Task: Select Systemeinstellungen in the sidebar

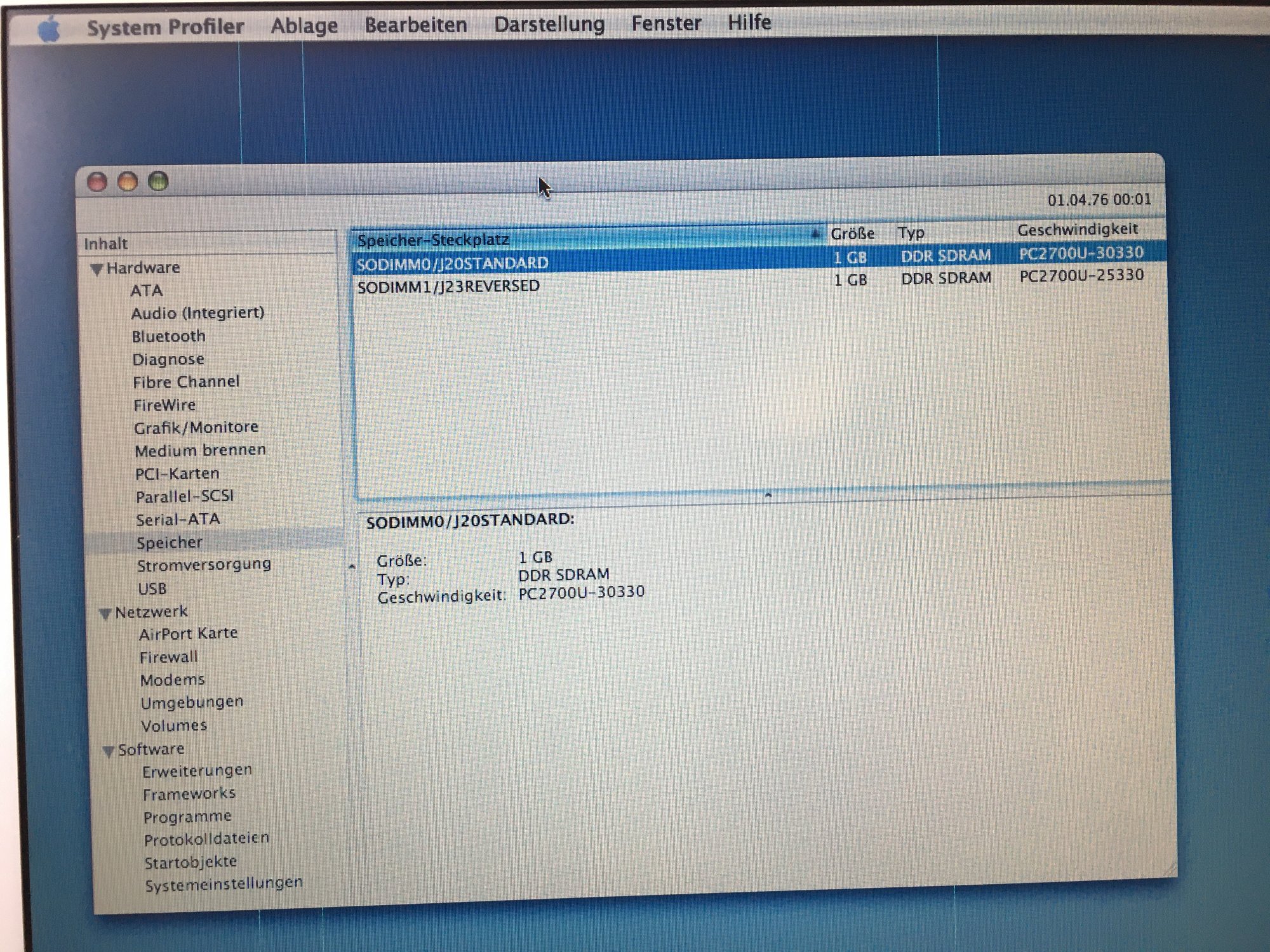Action: (224, 884)
